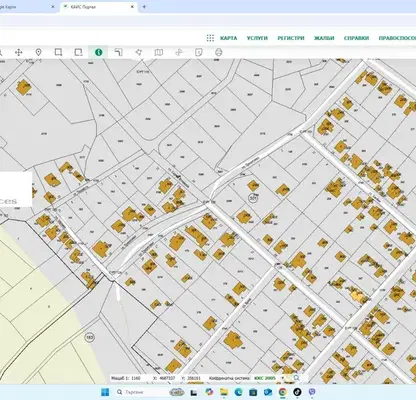The height and width of the screenshot is (400, 416).
Task: Open the apps grid icon beside КАРТА
Action: [210, 38]
